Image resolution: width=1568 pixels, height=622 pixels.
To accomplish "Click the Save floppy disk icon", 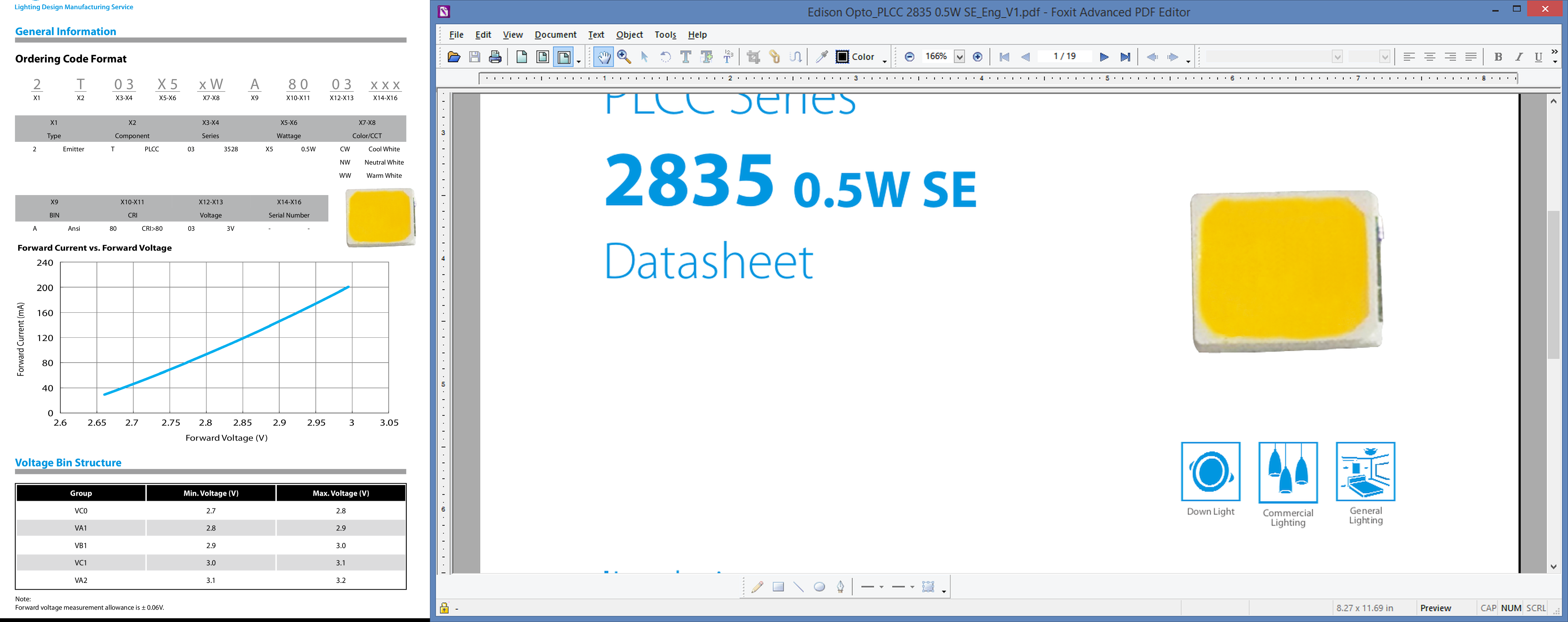I will point(474,57).
